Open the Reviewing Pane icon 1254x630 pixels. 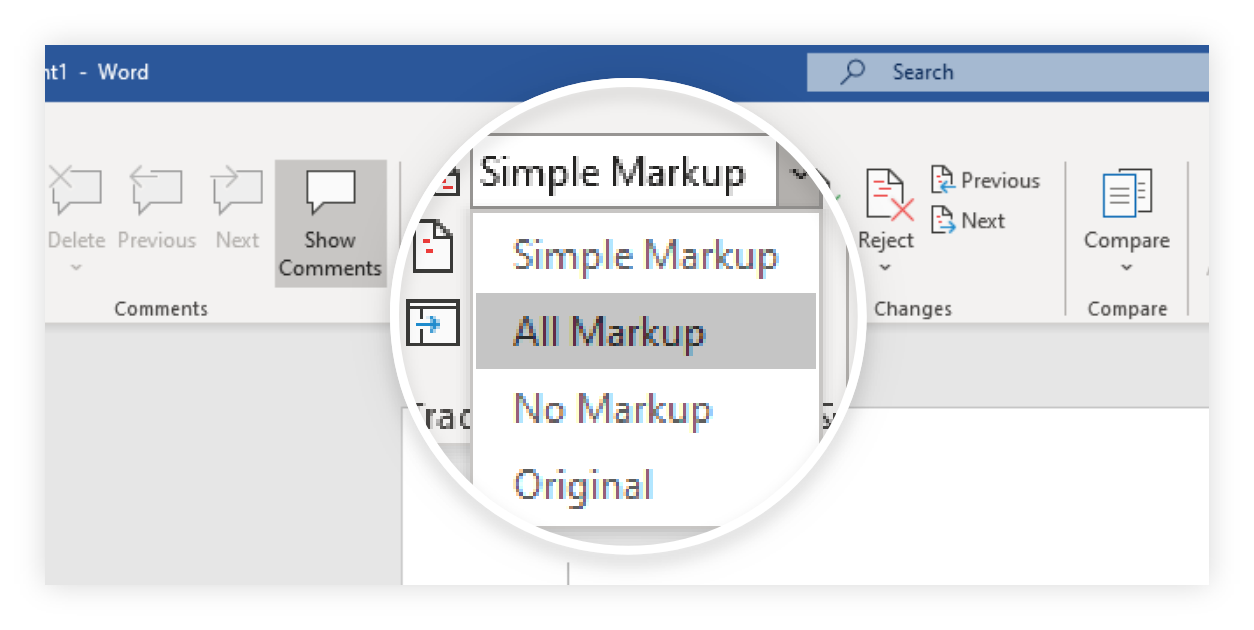[433, 323]
